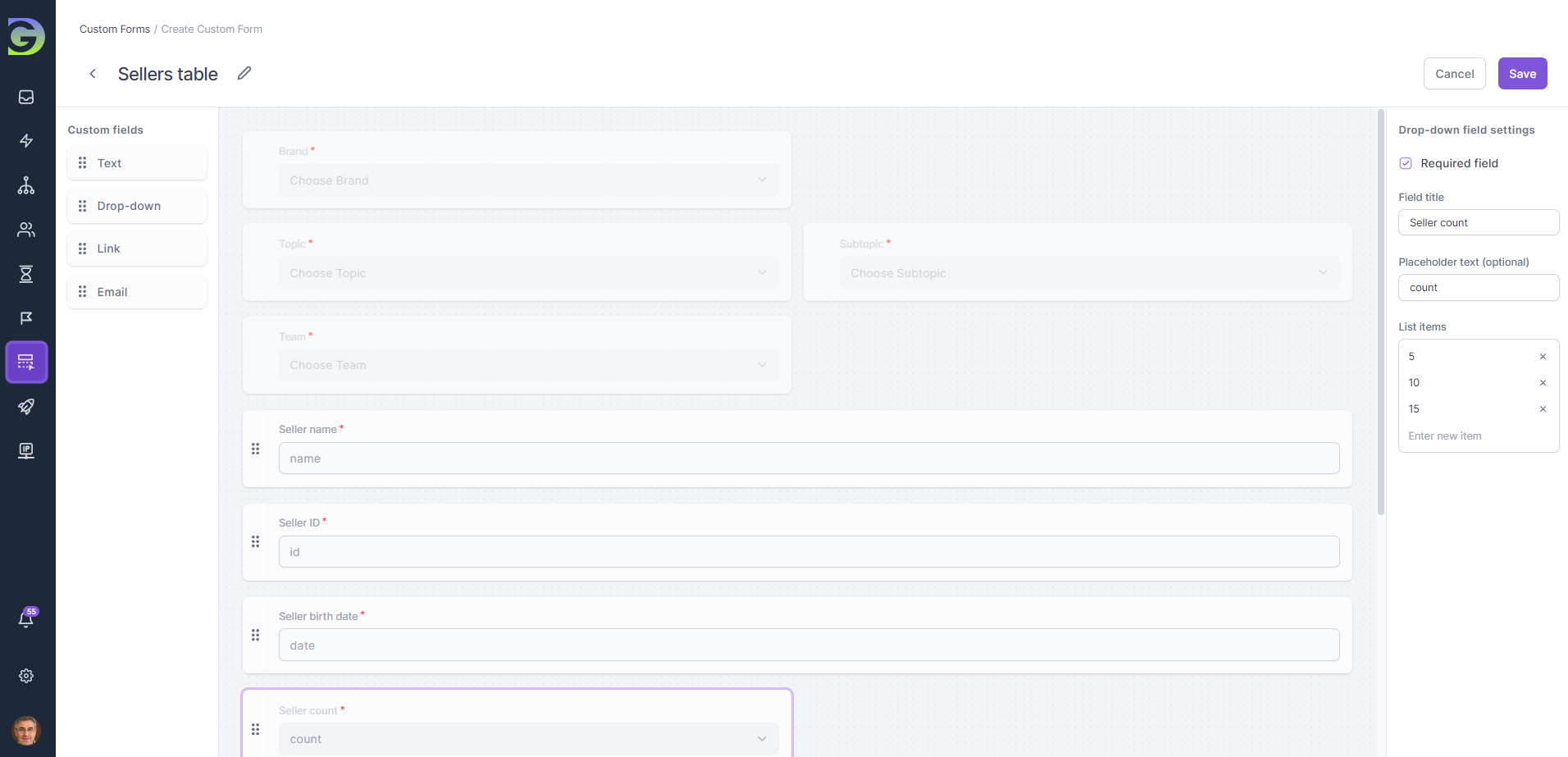Open the settings gear icon

pos(26,676)
